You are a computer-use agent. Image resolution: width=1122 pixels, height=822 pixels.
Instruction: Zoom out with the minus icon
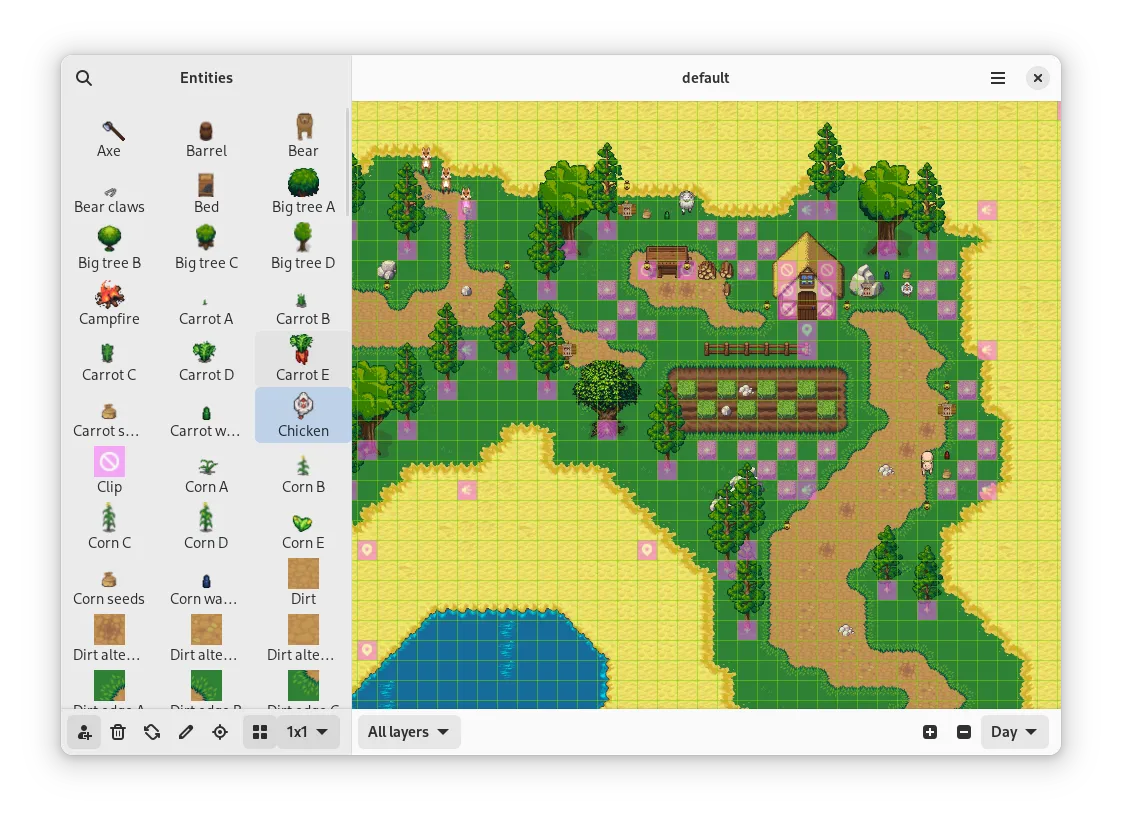(x=964, y=732)
